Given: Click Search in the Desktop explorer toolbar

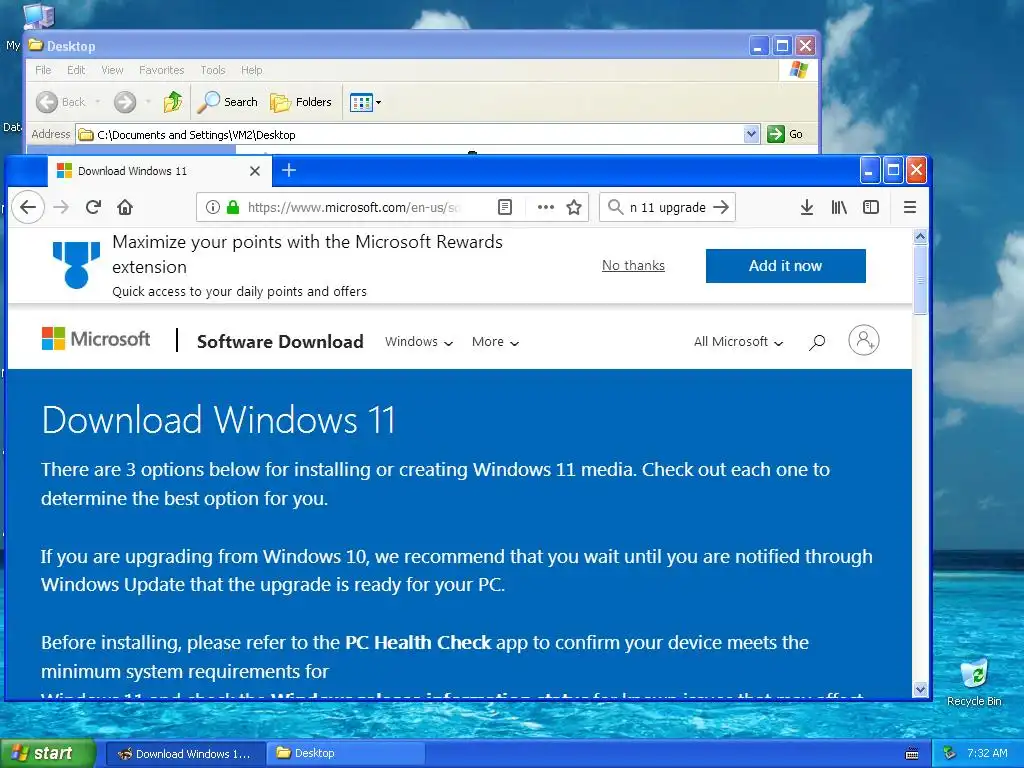Looking at the screenshot, I should coord(228,102).
